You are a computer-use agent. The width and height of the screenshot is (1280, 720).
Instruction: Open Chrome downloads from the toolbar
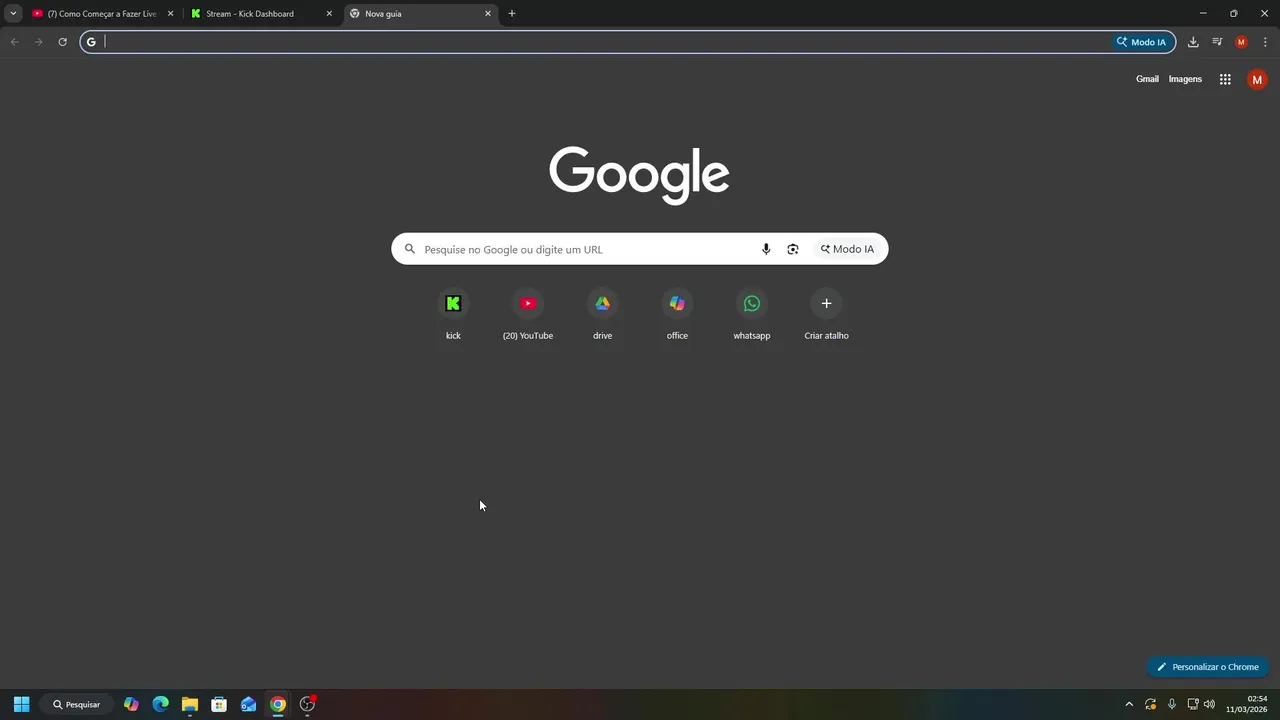pyautogui.click(x=1193, y=42)
